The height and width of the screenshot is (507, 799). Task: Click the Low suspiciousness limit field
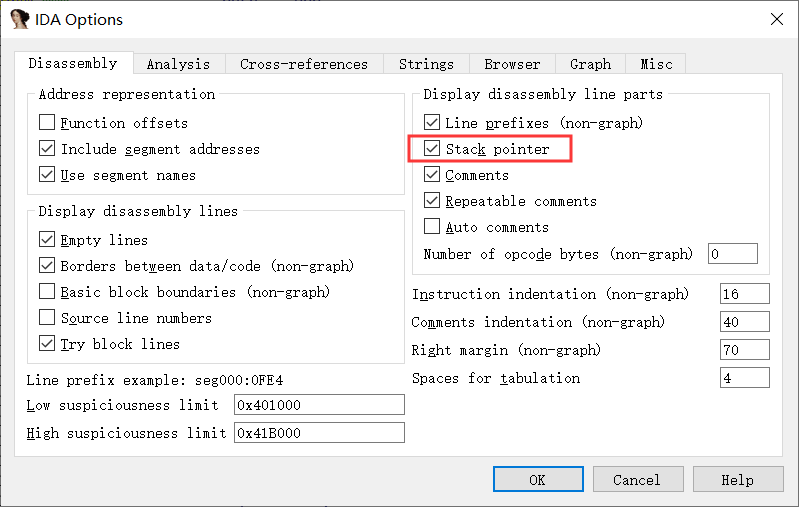click(x=319, y=405)
